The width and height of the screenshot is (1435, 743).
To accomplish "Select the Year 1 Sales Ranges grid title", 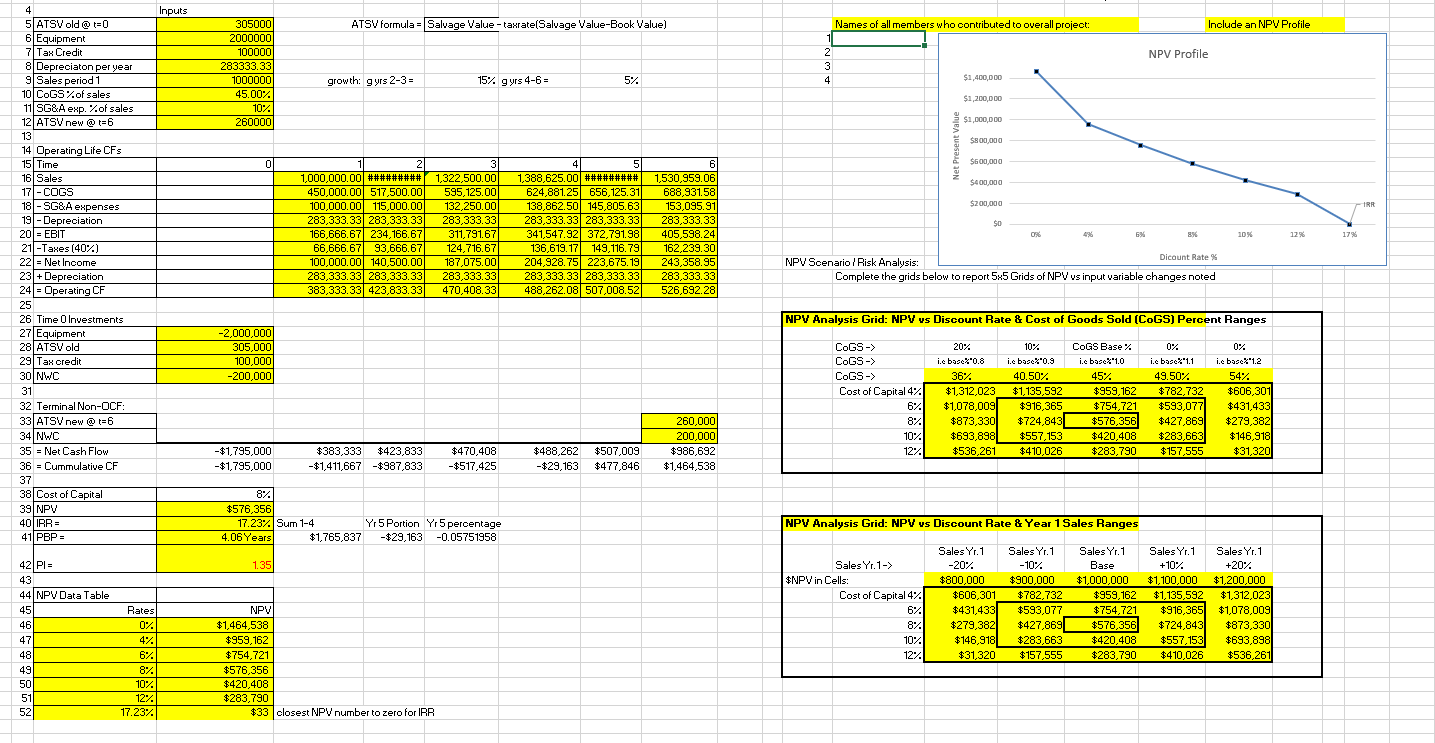I will pyautogui.click(x=962, y=523).
